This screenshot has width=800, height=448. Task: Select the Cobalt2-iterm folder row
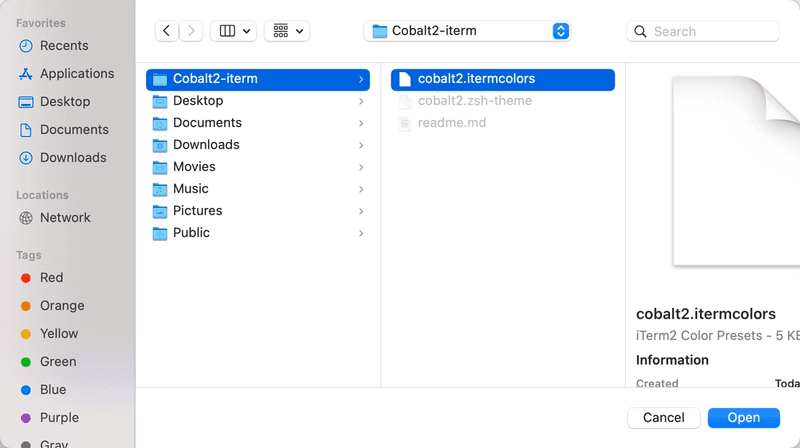pyautogui.click(x=258, y=80)
